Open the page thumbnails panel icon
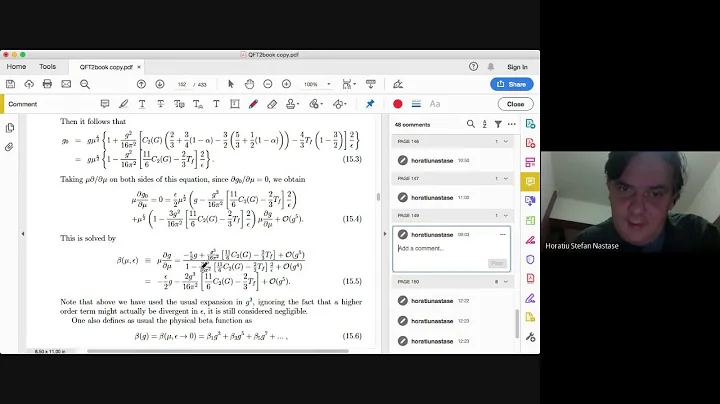Image resolution: width=720 pixels, height=404 pixels. [10, 128]
